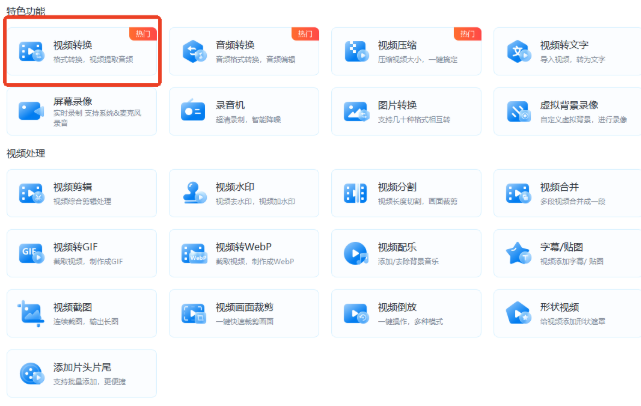The width and height of the screenshot is (641, 406).
Task: Choose the 形状视频 title text
Action: click(x=560, y=307)
